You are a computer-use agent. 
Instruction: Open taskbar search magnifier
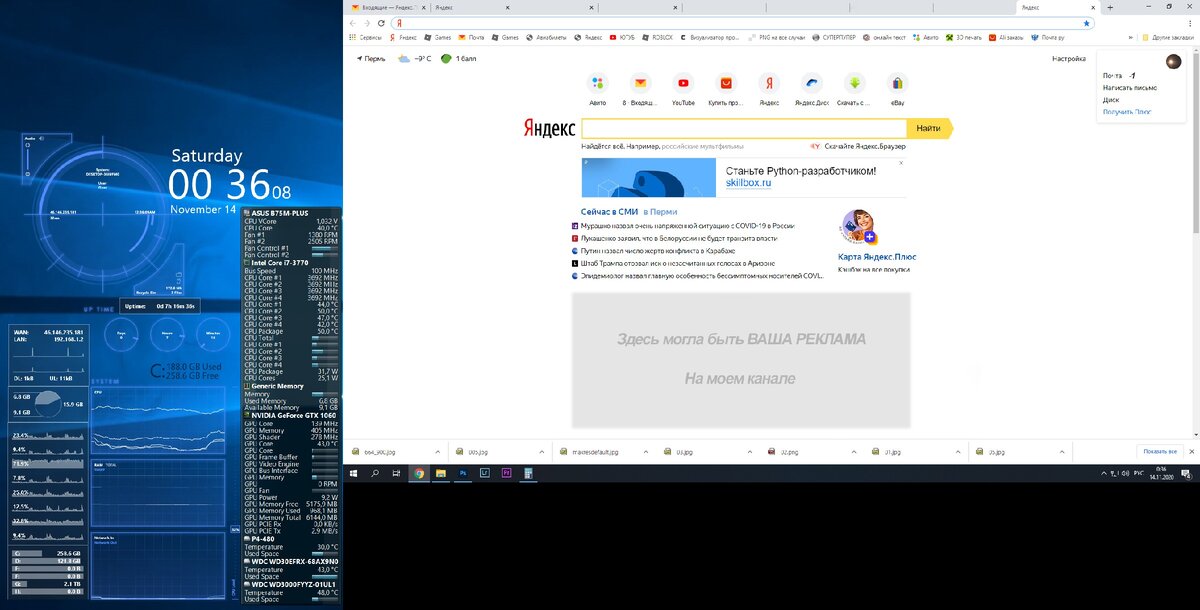click(x=375, y=473)
